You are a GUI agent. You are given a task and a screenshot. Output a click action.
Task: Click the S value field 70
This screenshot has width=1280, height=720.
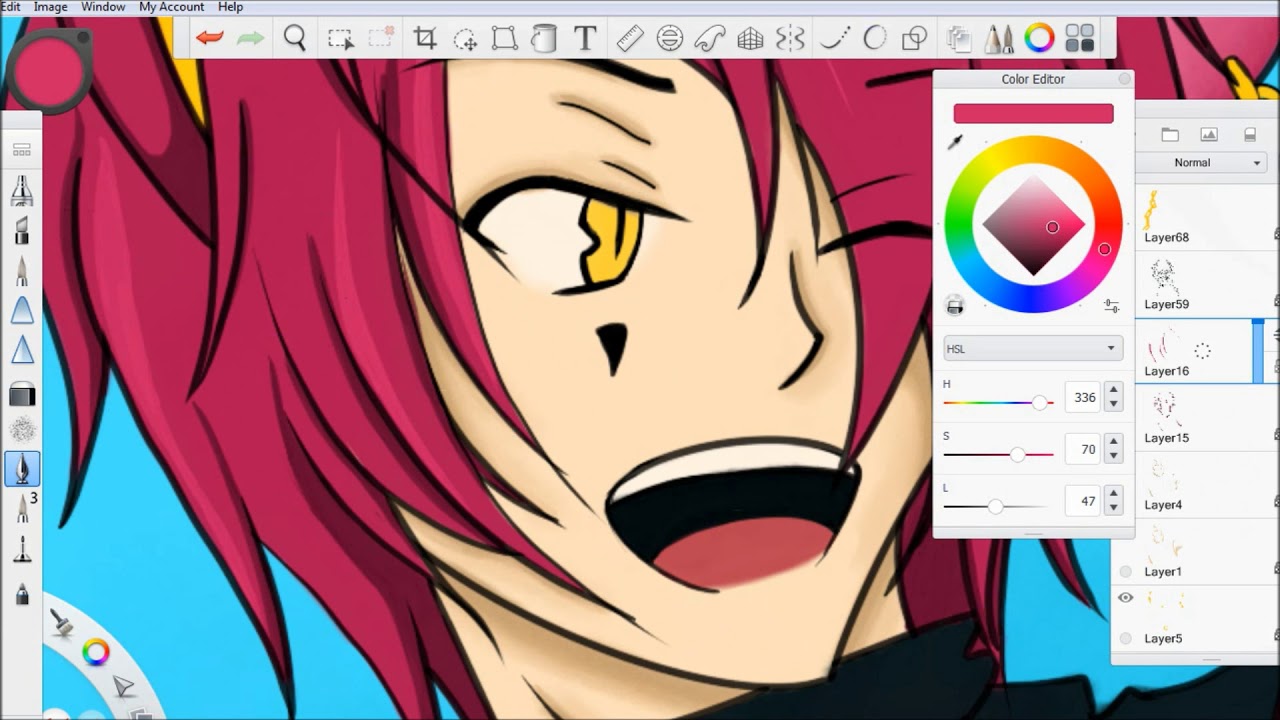1085,449
